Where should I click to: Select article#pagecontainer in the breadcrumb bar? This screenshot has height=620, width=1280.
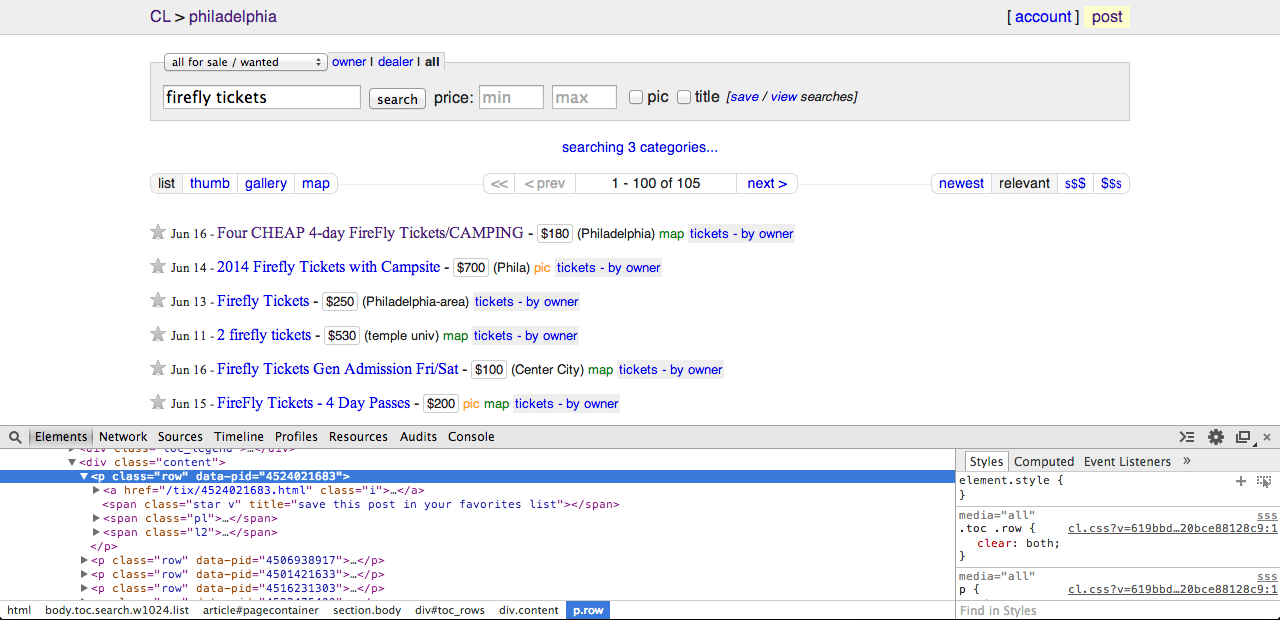(261, 610)
